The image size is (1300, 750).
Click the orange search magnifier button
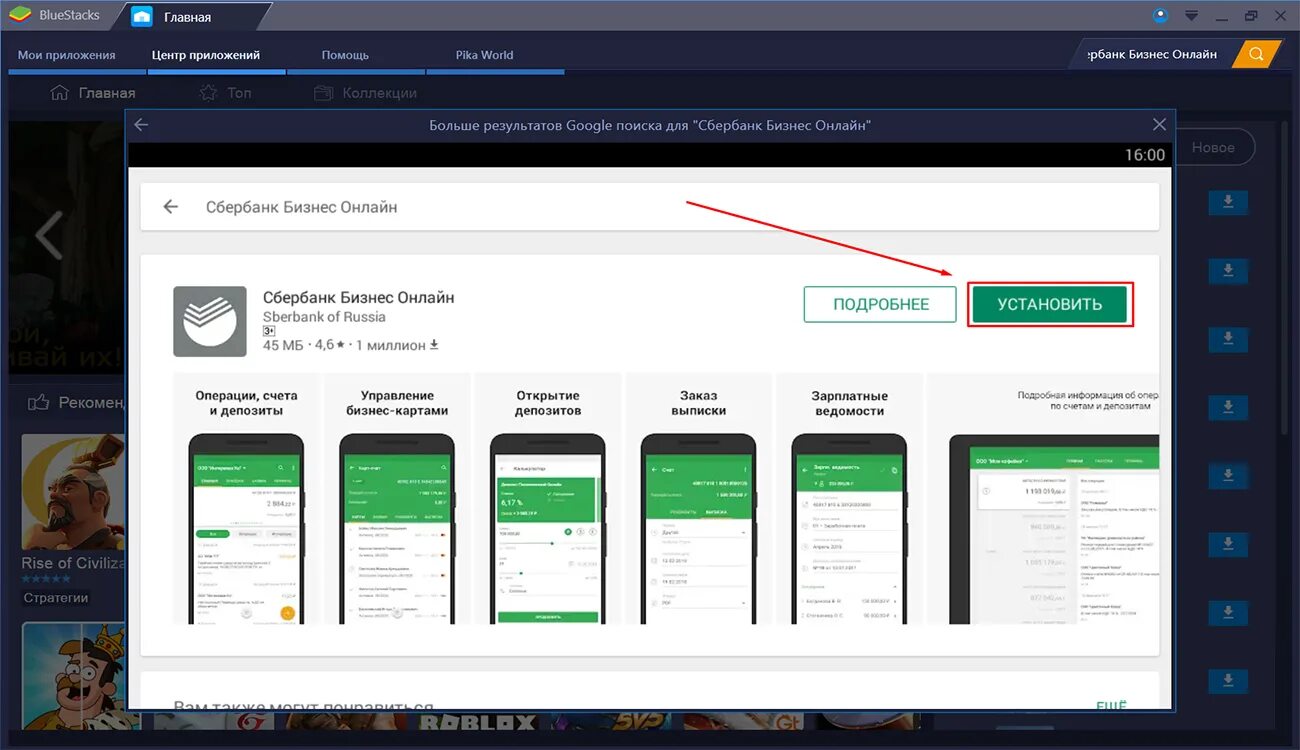coord(1257,54)
